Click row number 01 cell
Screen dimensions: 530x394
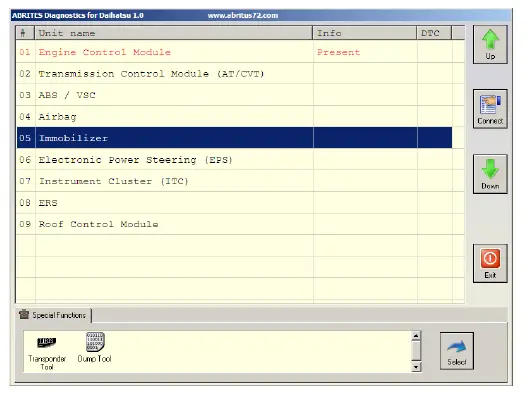pos(25,52)
